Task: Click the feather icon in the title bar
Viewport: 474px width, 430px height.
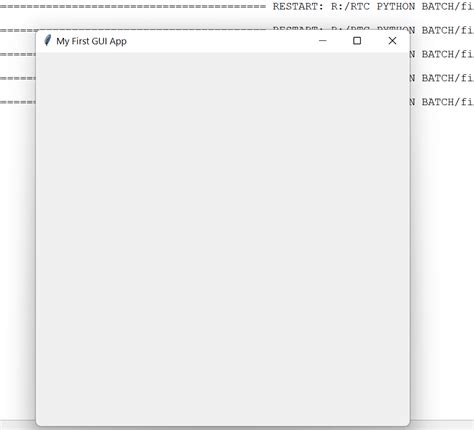Action: pyautogui.click(x=48, y=40)
